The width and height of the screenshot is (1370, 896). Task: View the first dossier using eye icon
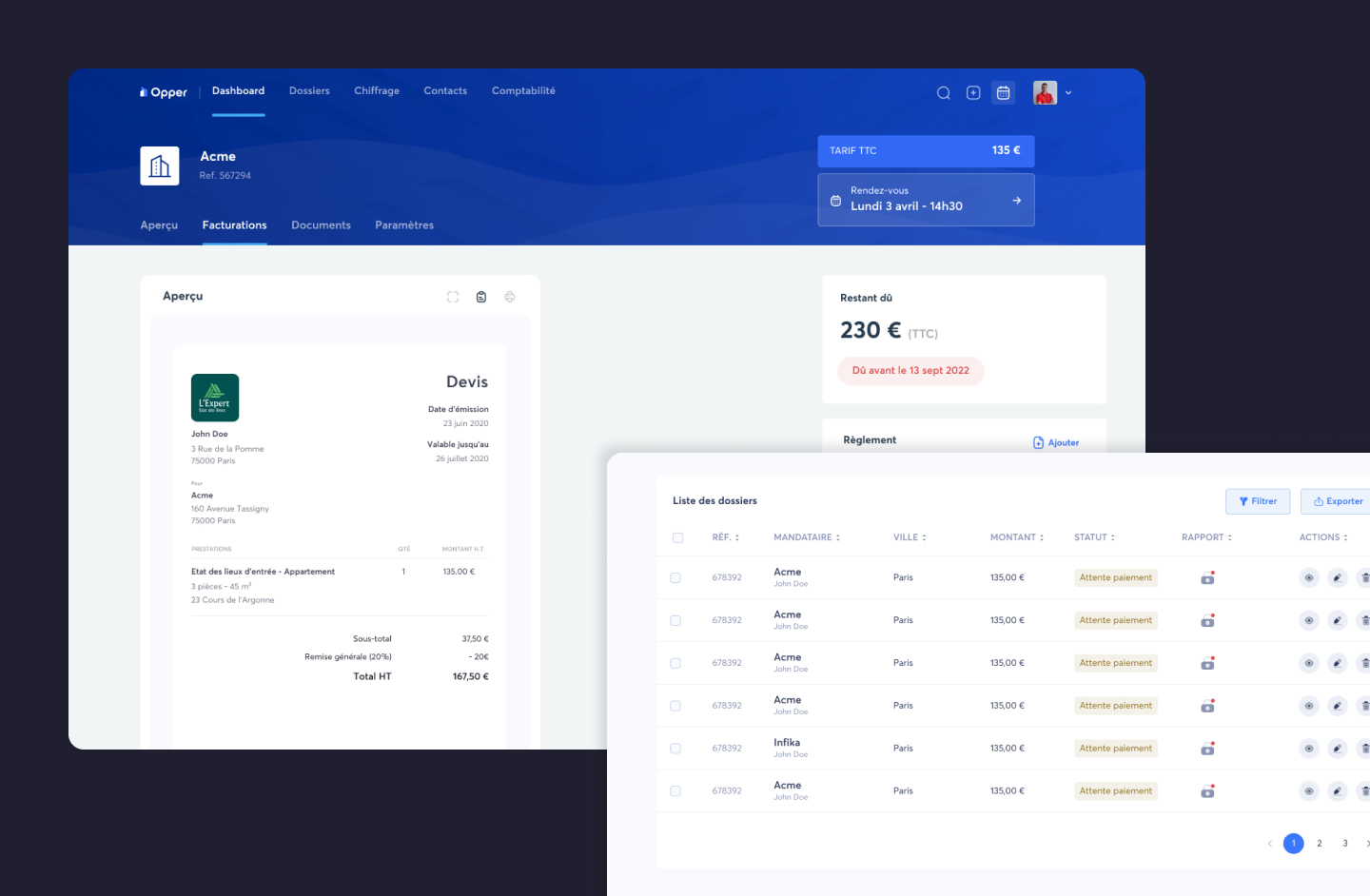point(1309,577)
